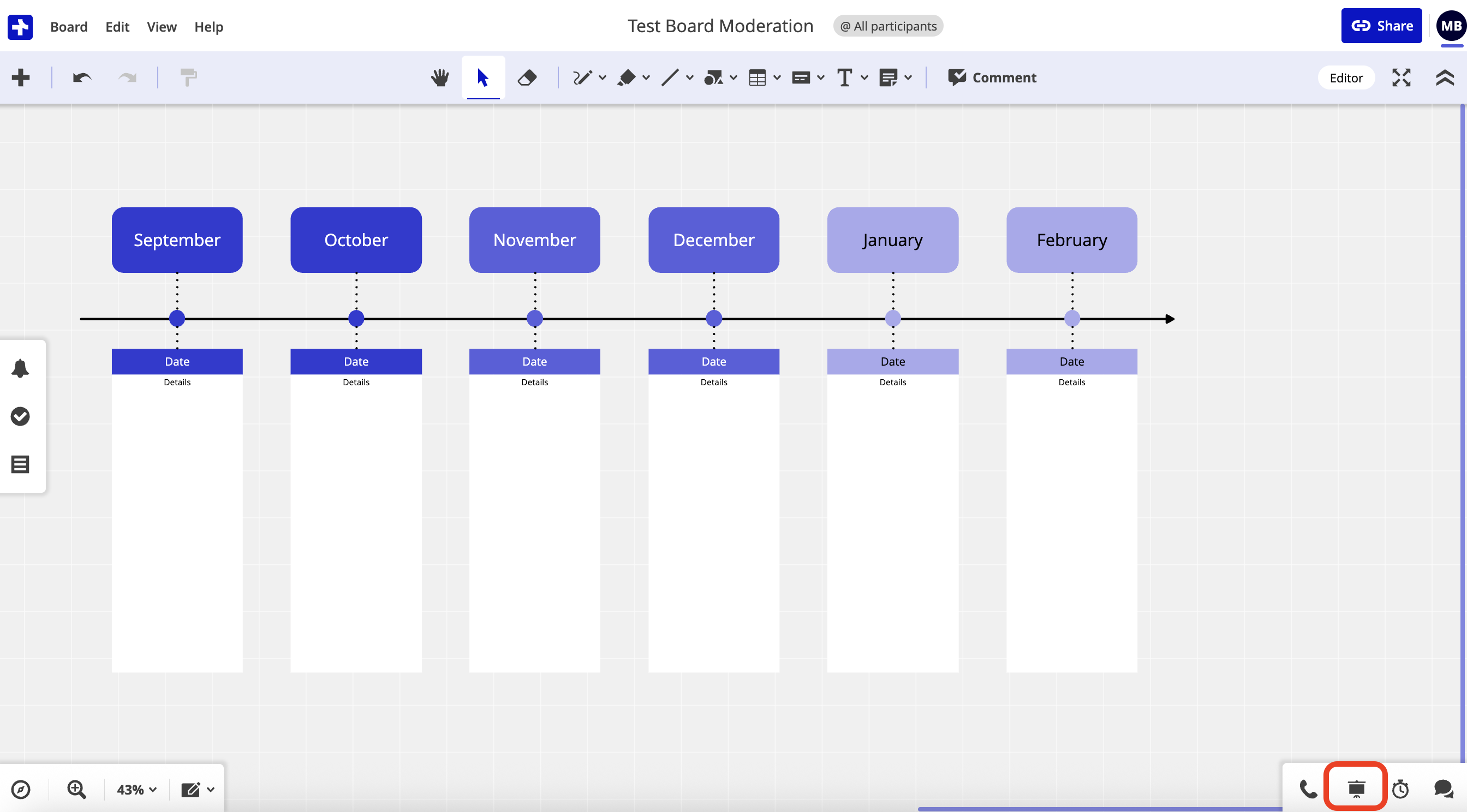Open the chat bubbles icon

click(1443, 789)
